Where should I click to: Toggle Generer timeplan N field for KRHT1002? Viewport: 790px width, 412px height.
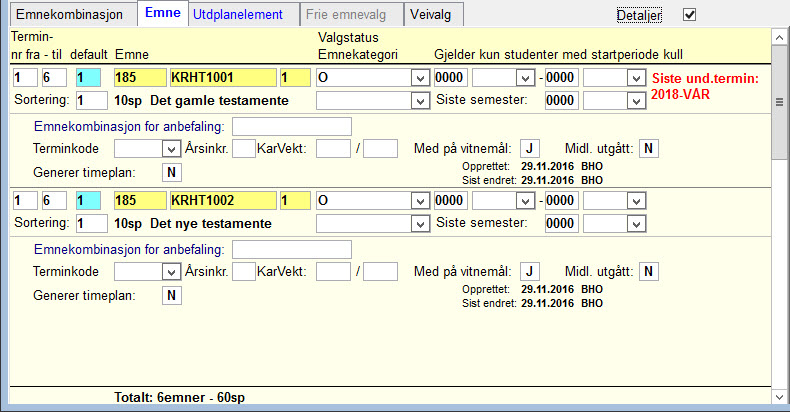point(172,296)
